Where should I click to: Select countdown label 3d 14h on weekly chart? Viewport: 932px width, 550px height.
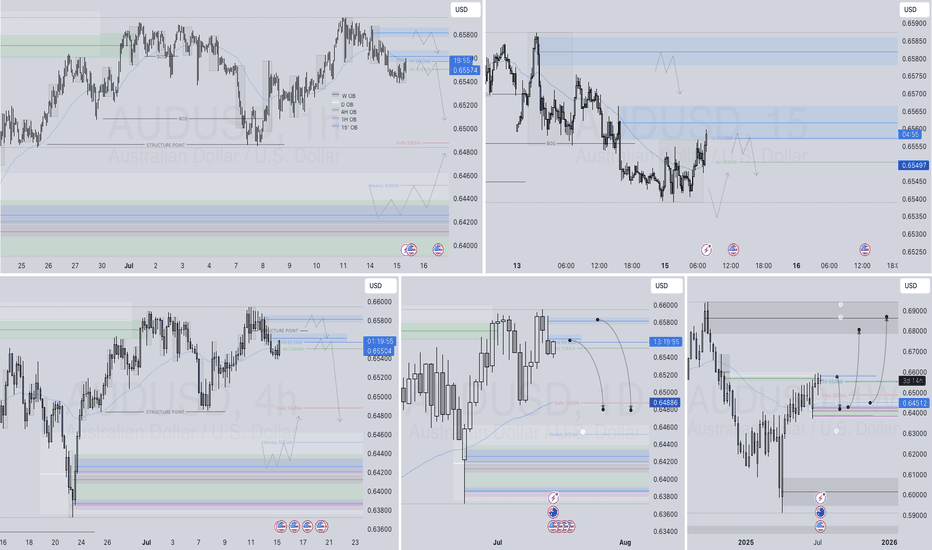pyautogui.click(x=912, y=381)
